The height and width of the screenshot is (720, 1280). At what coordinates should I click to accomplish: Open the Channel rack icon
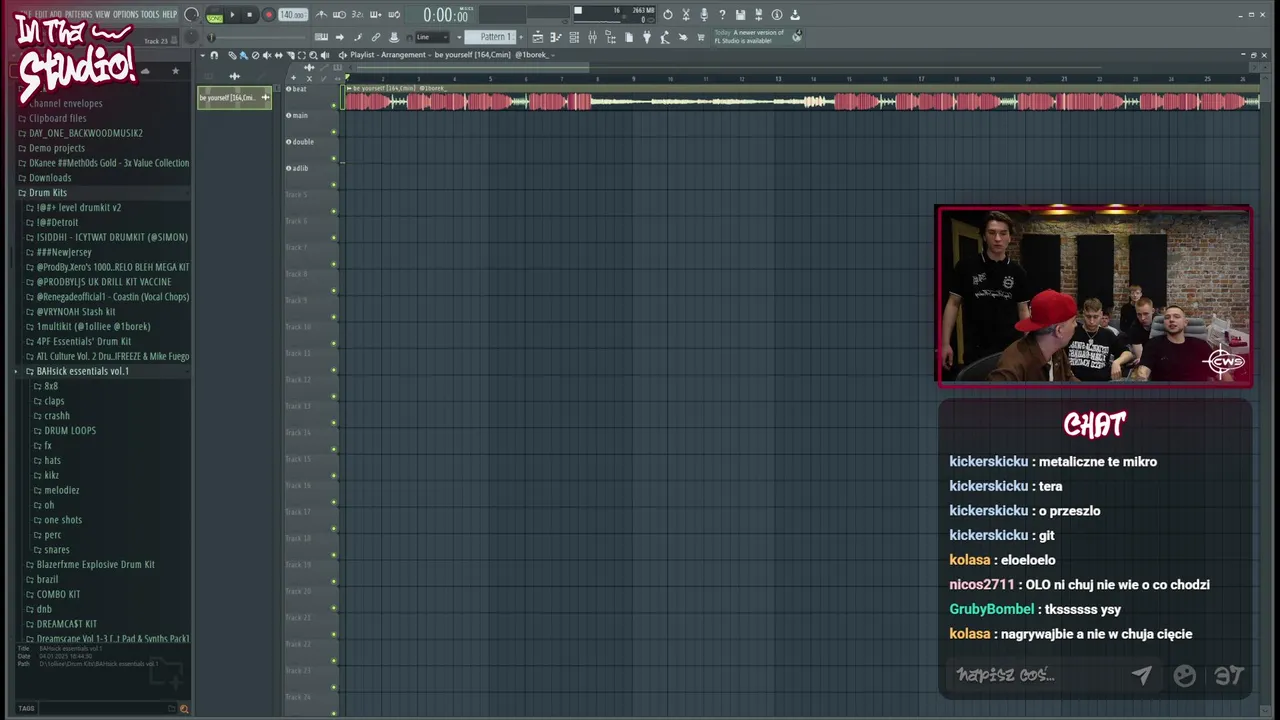point(574,37)
